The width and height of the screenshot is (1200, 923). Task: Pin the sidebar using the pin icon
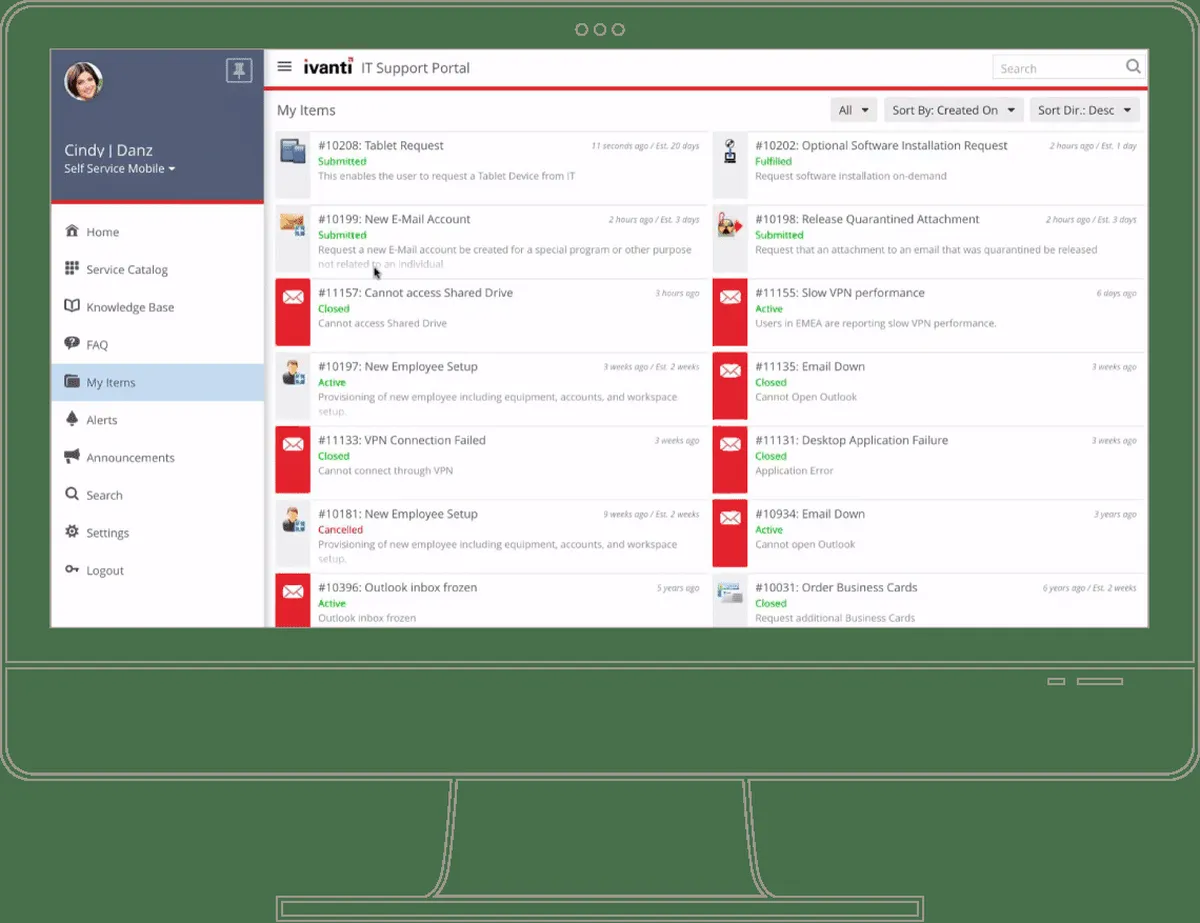point(238,70)
